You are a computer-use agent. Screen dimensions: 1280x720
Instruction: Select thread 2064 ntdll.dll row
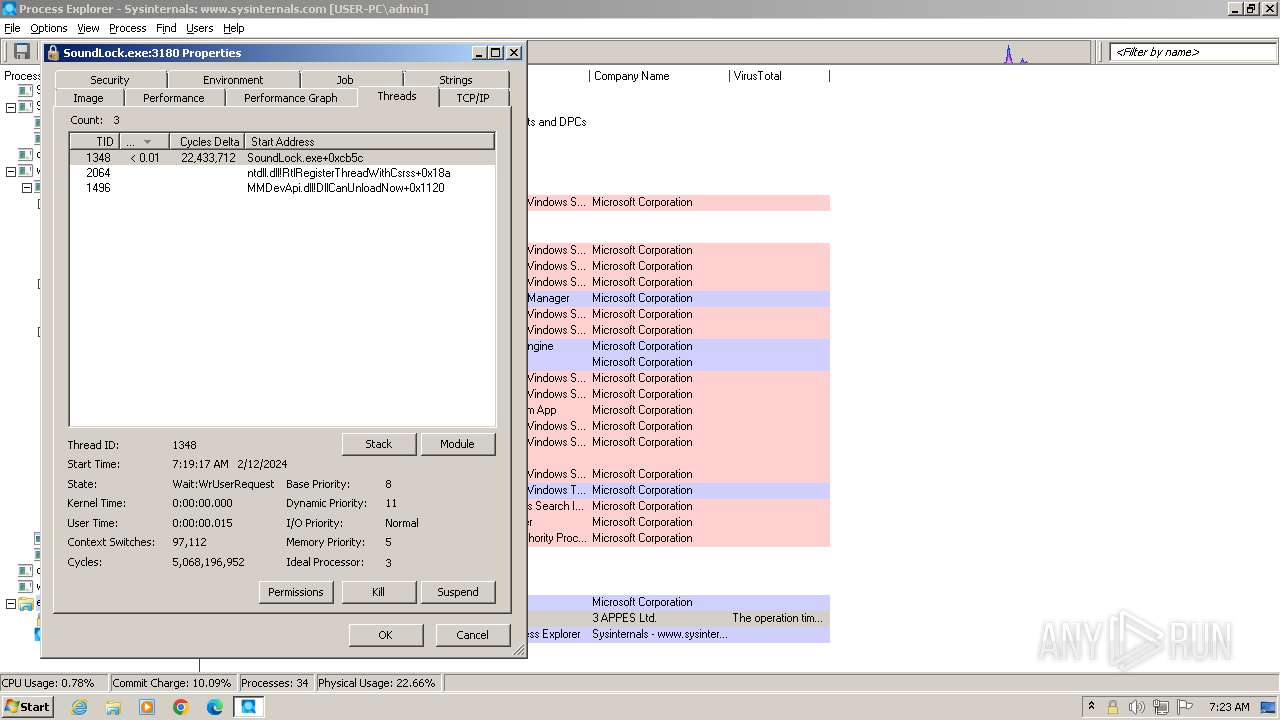(282, 173)
